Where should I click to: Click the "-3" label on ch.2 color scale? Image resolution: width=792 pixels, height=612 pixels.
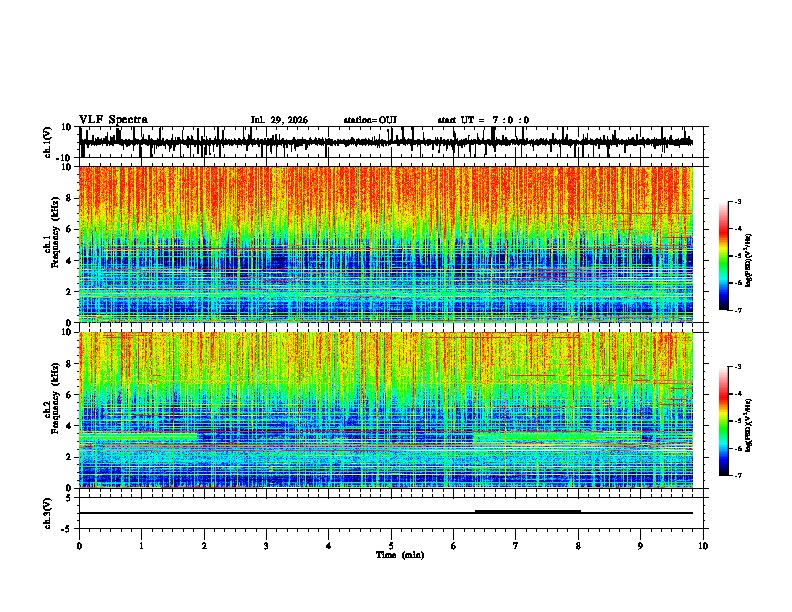pyautogui.click(x=737, y=367)
